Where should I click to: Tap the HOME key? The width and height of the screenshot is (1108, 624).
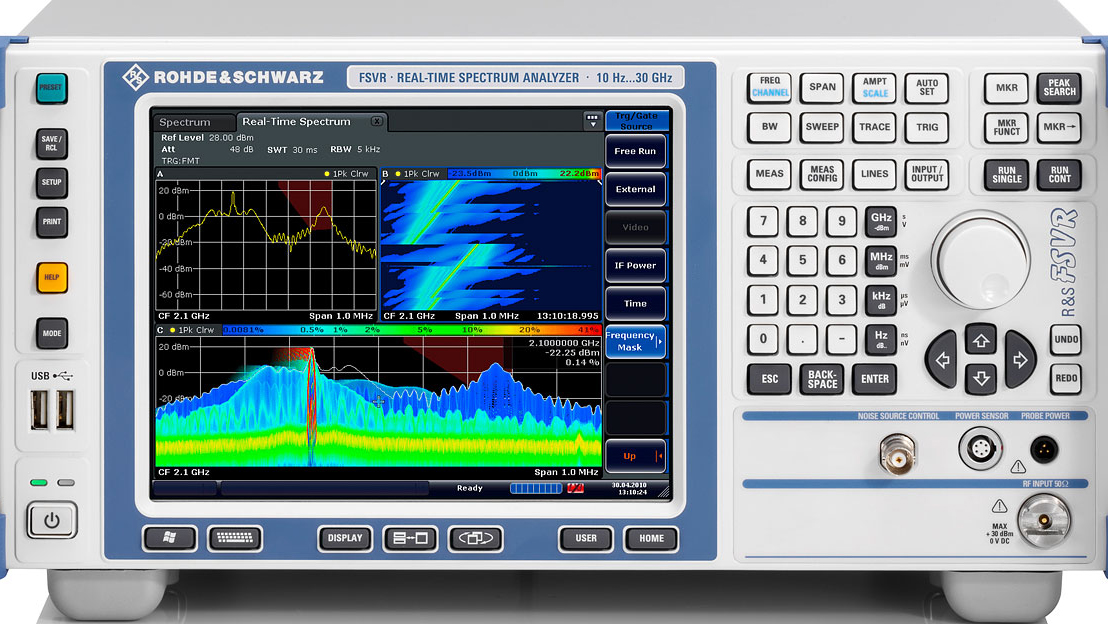pyautogui.click(x=652, y=538)
